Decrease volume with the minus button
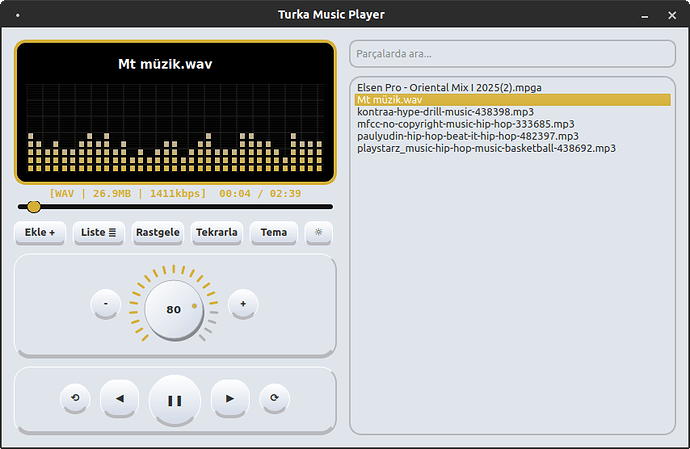690x449 pixels. [106, 304]
